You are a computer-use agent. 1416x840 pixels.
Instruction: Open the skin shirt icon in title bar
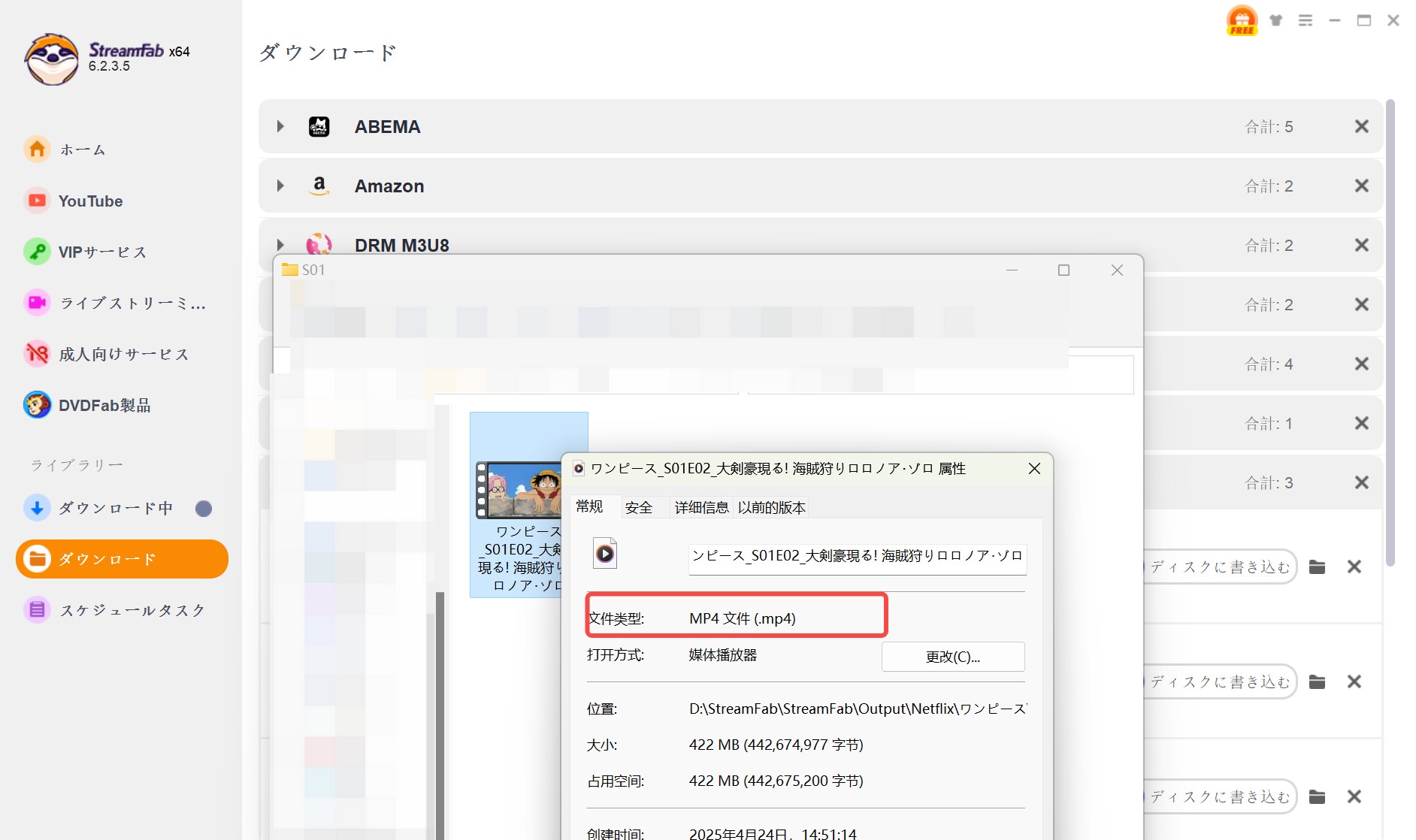[x=1276, y=20]
